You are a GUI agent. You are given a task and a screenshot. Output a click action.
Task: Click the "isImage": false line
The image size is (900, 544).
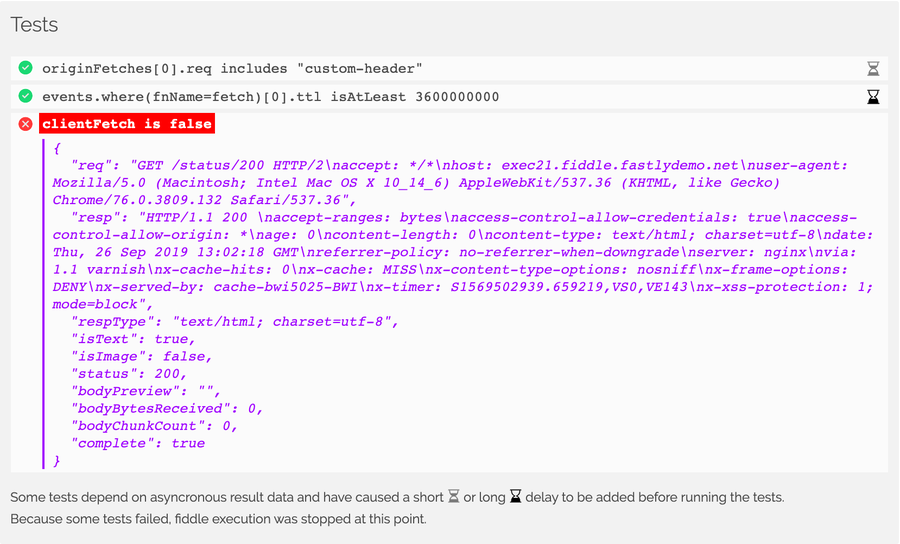pyautogui.click(x=141, y=356)
